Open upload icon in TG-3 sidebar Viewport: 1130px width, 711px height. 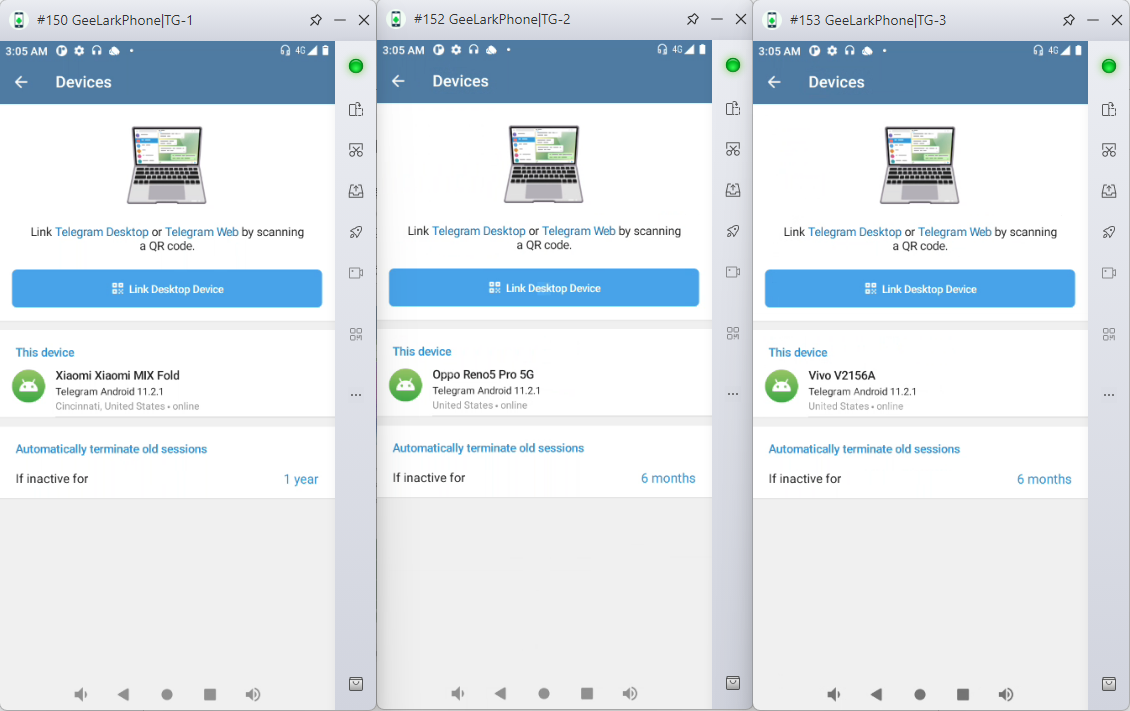(1109, 191)
